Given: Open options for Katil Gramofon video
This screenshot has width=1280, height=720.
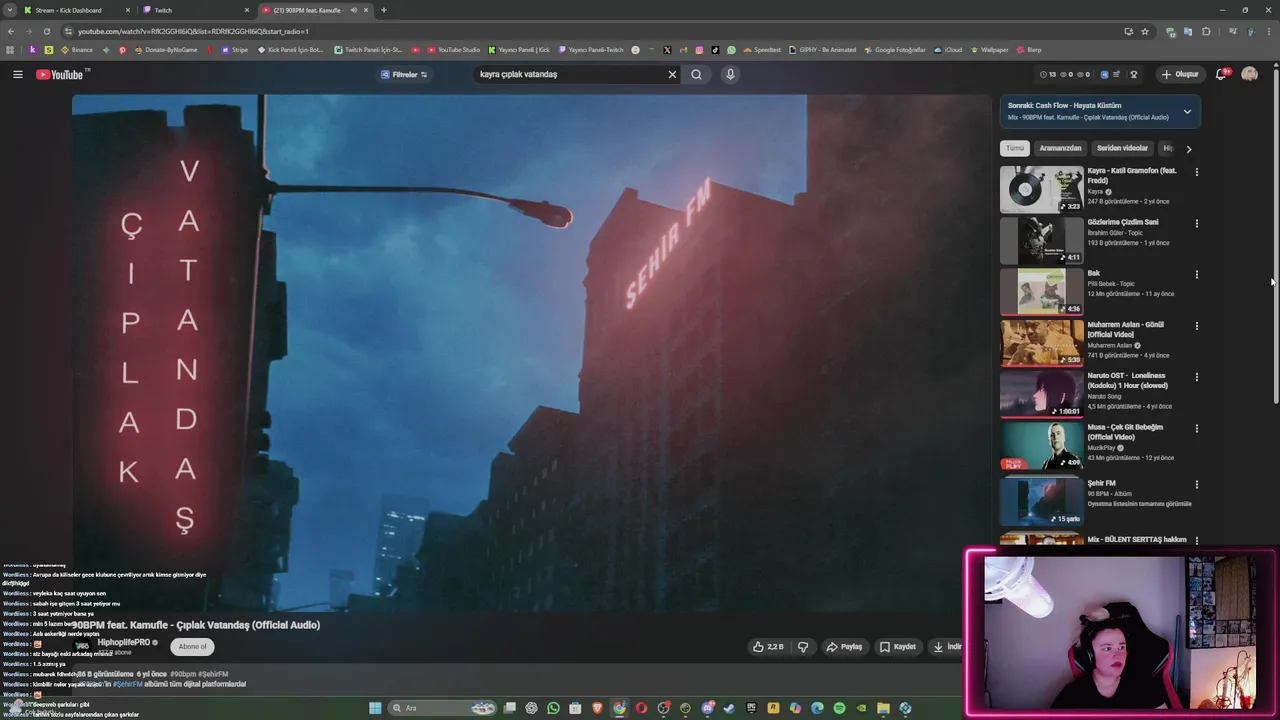Looking at the screenshot, I should 1196,172.
